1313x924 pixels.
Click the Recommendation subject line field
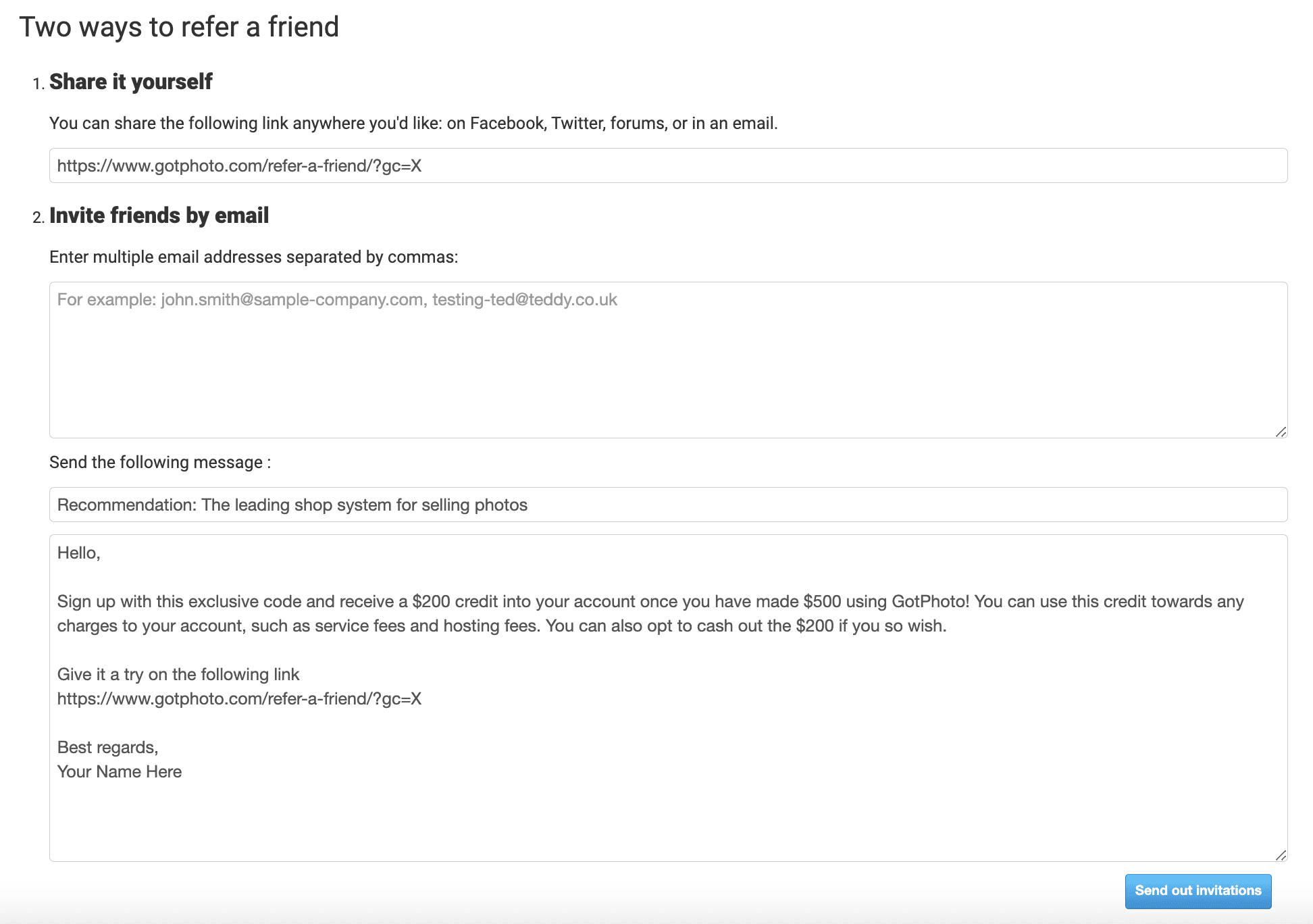668,505
